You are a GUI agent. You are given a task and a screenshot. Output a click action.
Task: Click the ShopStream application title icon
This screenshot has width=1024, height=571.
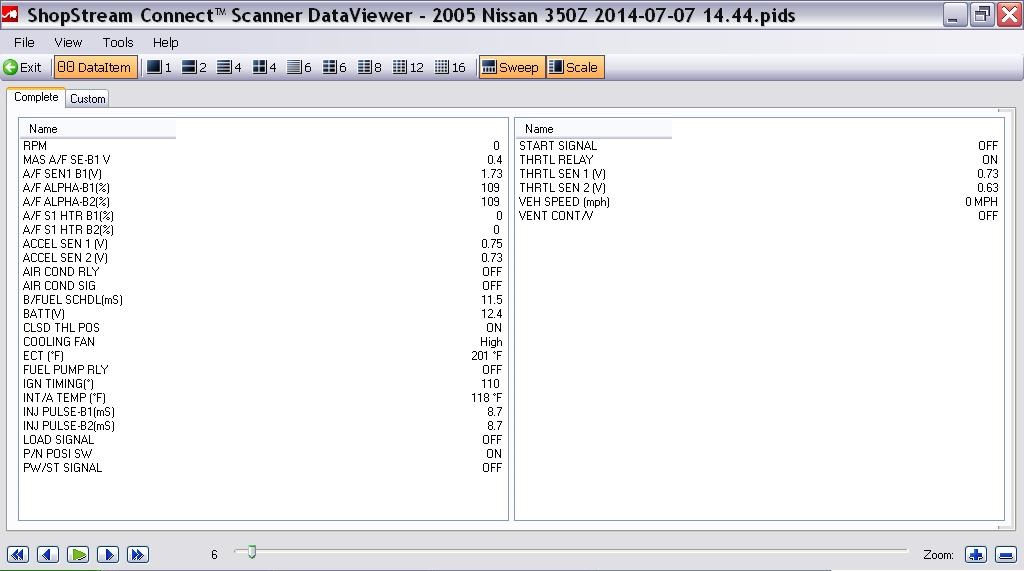pyautogui.click(x=10, y=14)
